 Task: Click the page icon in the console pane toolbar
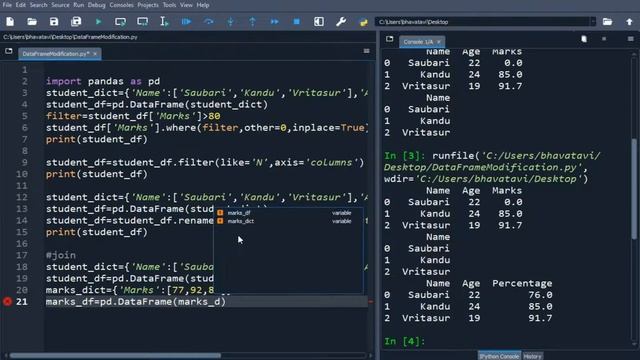click(x=584, y=39)
